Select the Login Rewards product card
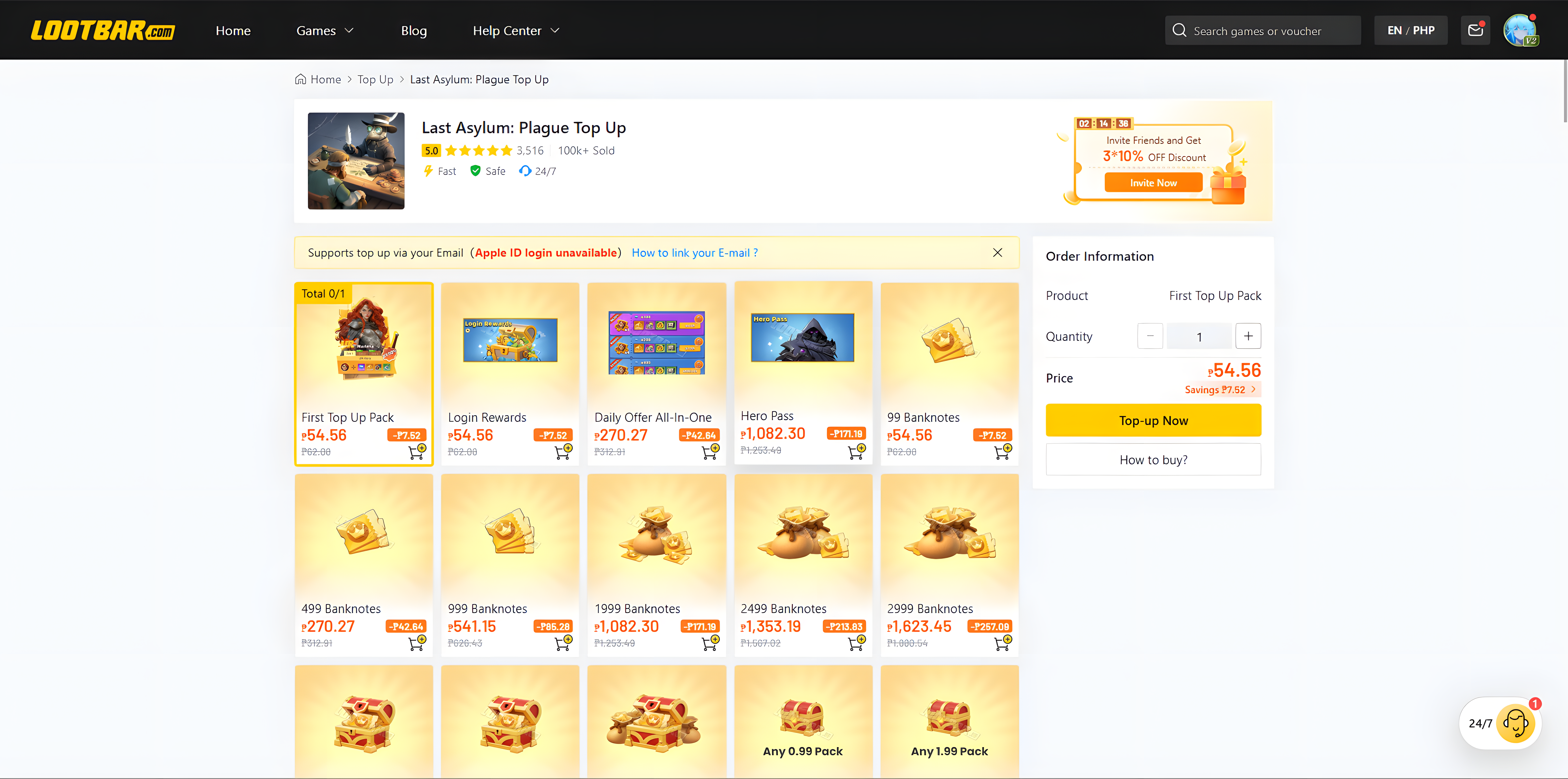The image size is (1568, 779). click(x=510, y=374)
